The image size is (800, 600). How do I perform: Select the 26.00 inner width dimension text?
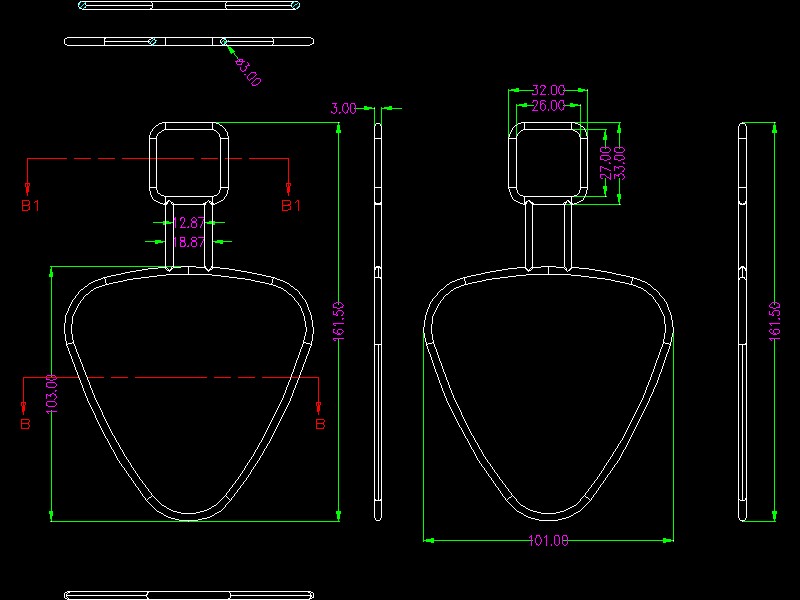pos(548,106)
